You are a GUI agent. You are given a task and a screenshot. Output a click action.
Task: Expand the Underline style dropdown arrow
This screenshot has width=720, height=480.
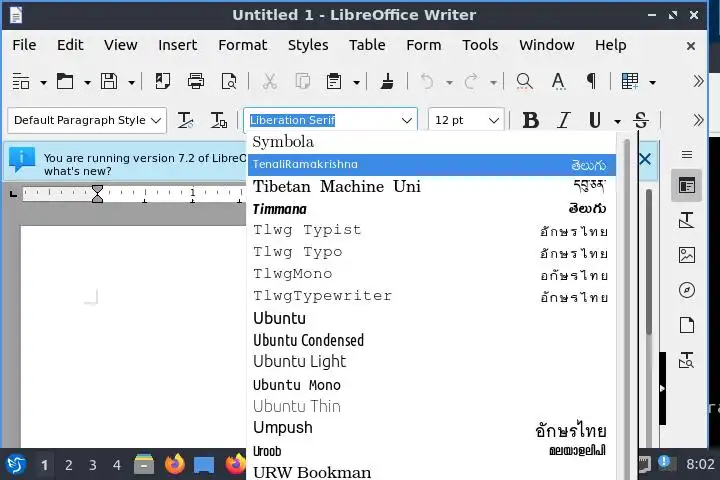point(618,121)
